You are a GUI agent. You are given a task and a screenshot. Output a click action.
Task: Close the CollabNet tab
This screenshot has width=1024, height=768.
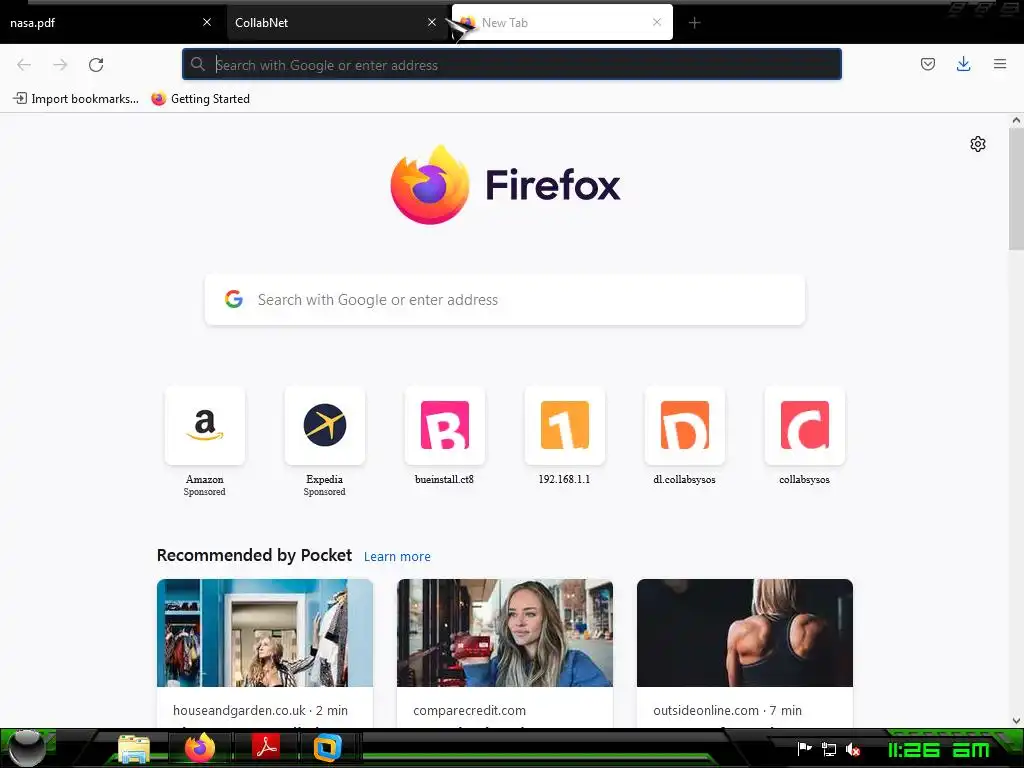click(432, 22)
